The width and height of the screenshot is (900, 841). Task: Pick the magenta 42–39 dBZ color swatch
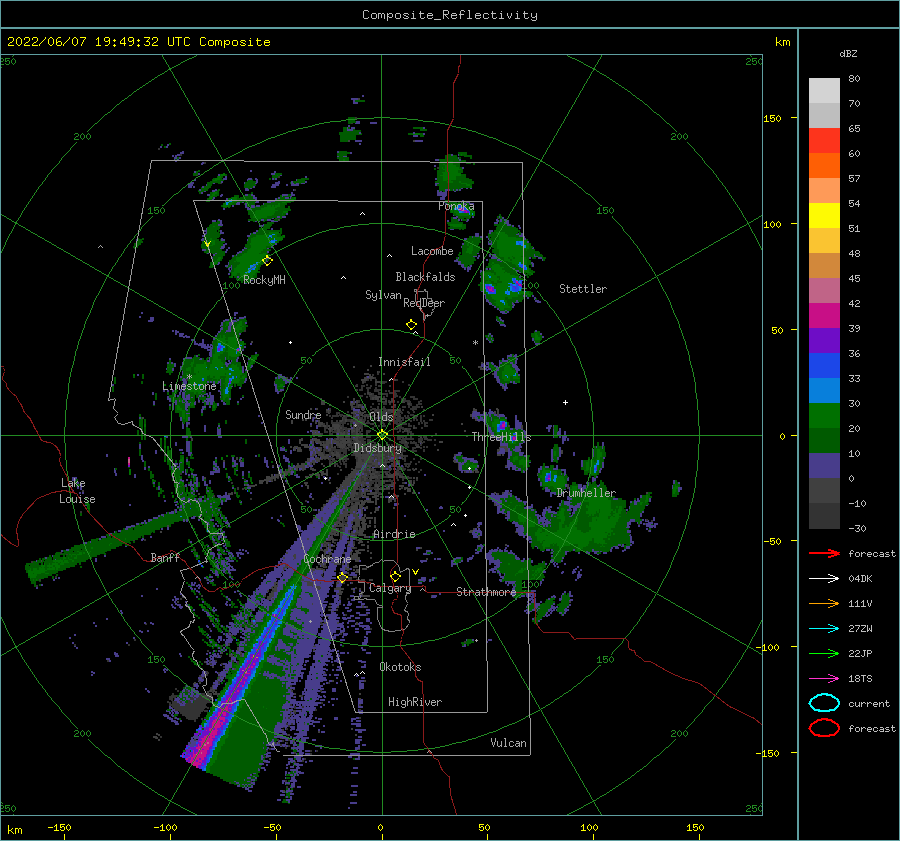[824, 316]
